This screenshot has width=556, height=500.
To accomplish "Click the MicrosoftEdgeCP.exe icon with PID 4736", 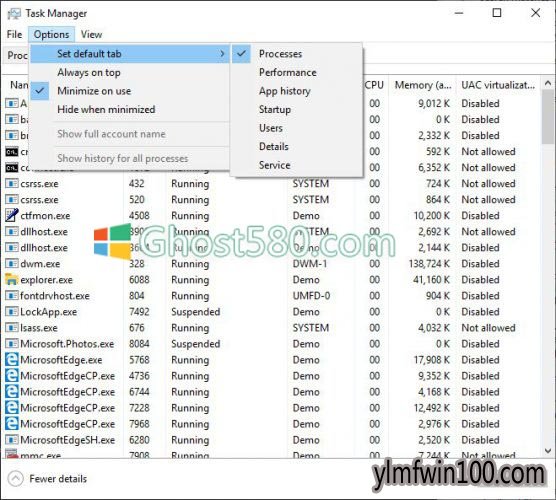I will click(12, 376).
